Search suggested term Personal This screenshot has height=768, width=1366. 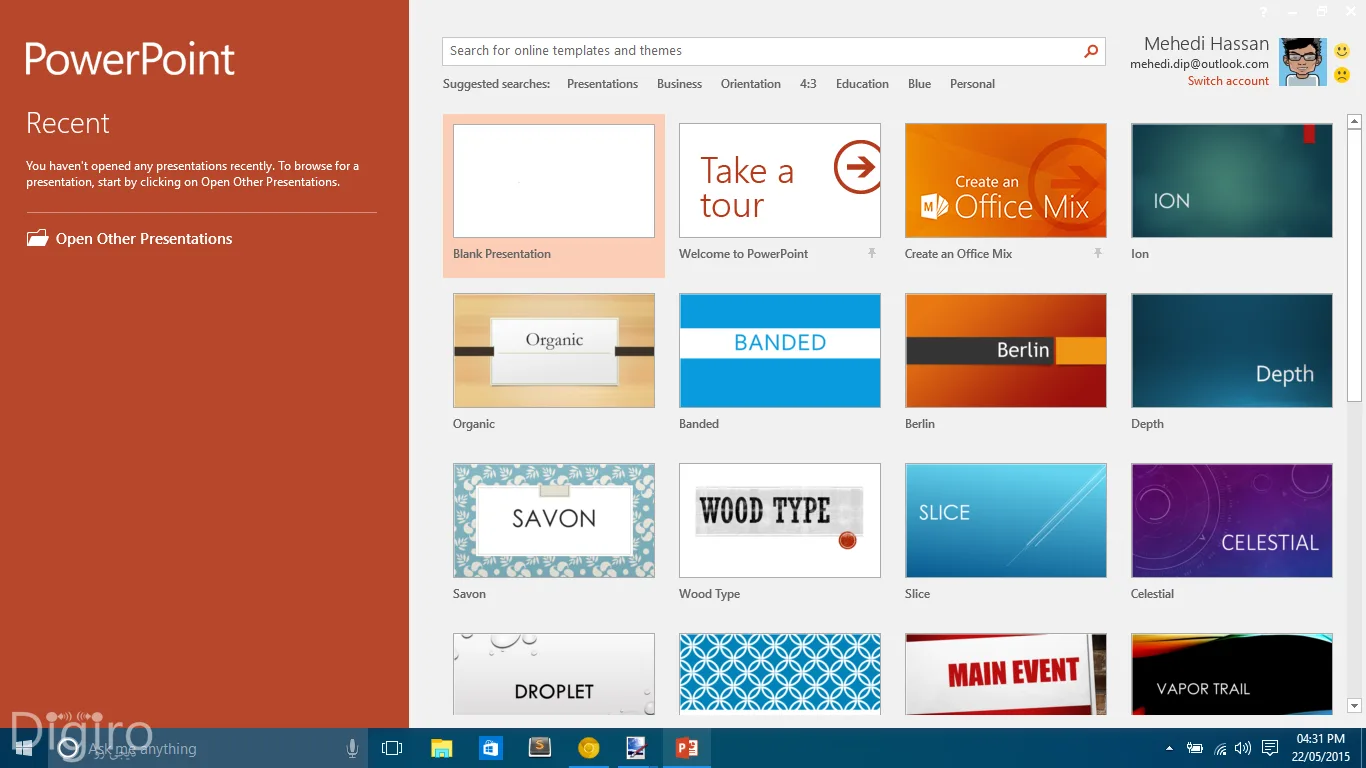(x=972, y=84)
